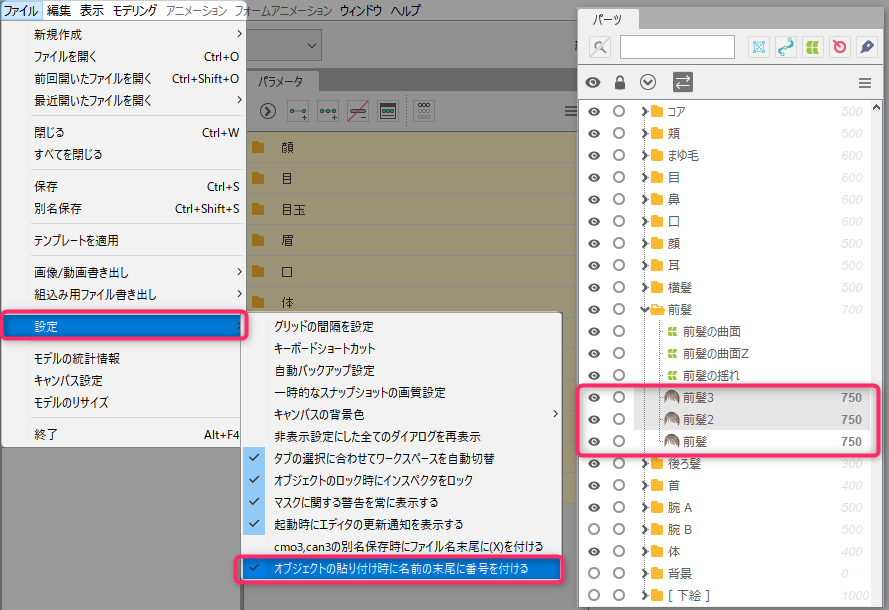Expand the [ 下絵 ] folder
The image size is (889, 610).
click(644, 595)
